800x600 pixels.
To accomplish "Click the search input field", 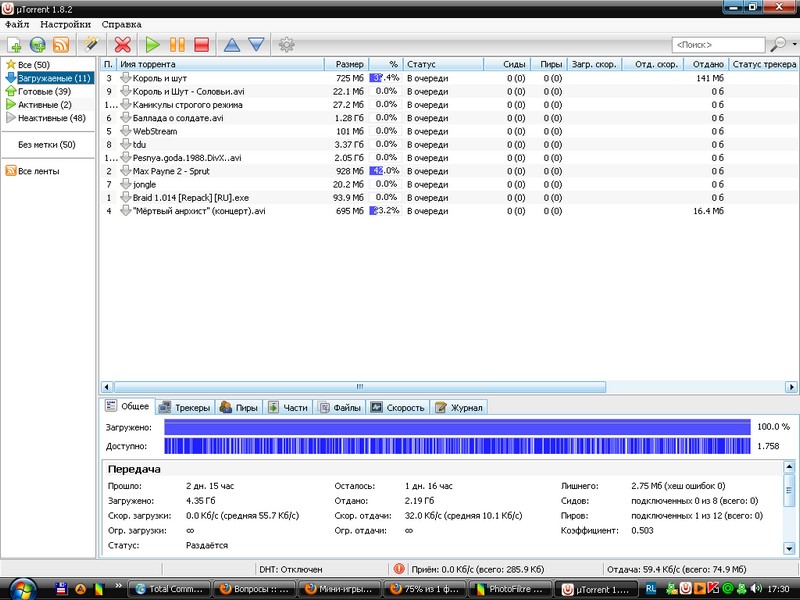I will click(718, 45).
